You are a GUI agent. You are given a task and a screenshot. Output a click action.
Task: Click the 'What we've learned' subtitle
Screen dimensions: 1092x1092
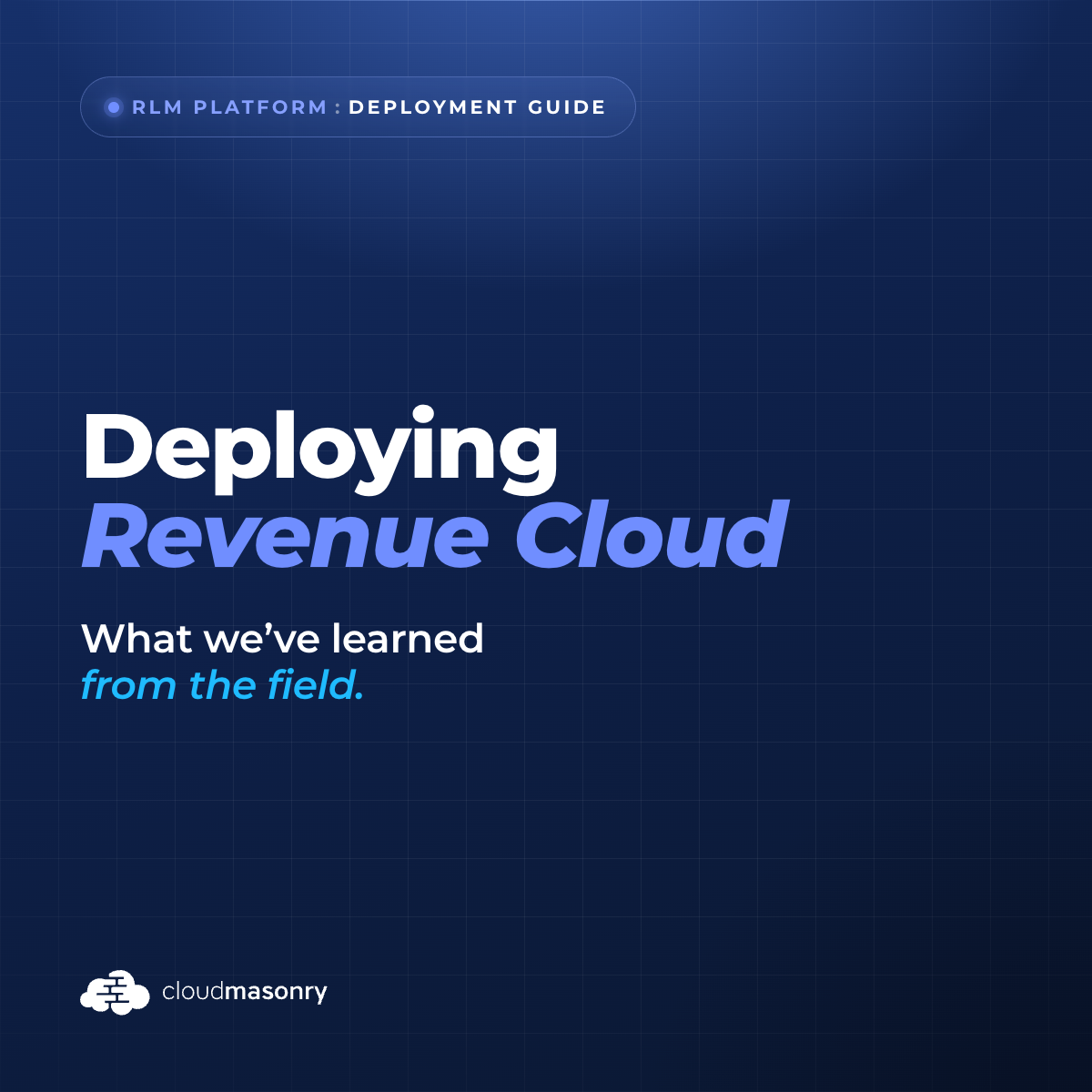pyautogui.click(x=282, y=639)
